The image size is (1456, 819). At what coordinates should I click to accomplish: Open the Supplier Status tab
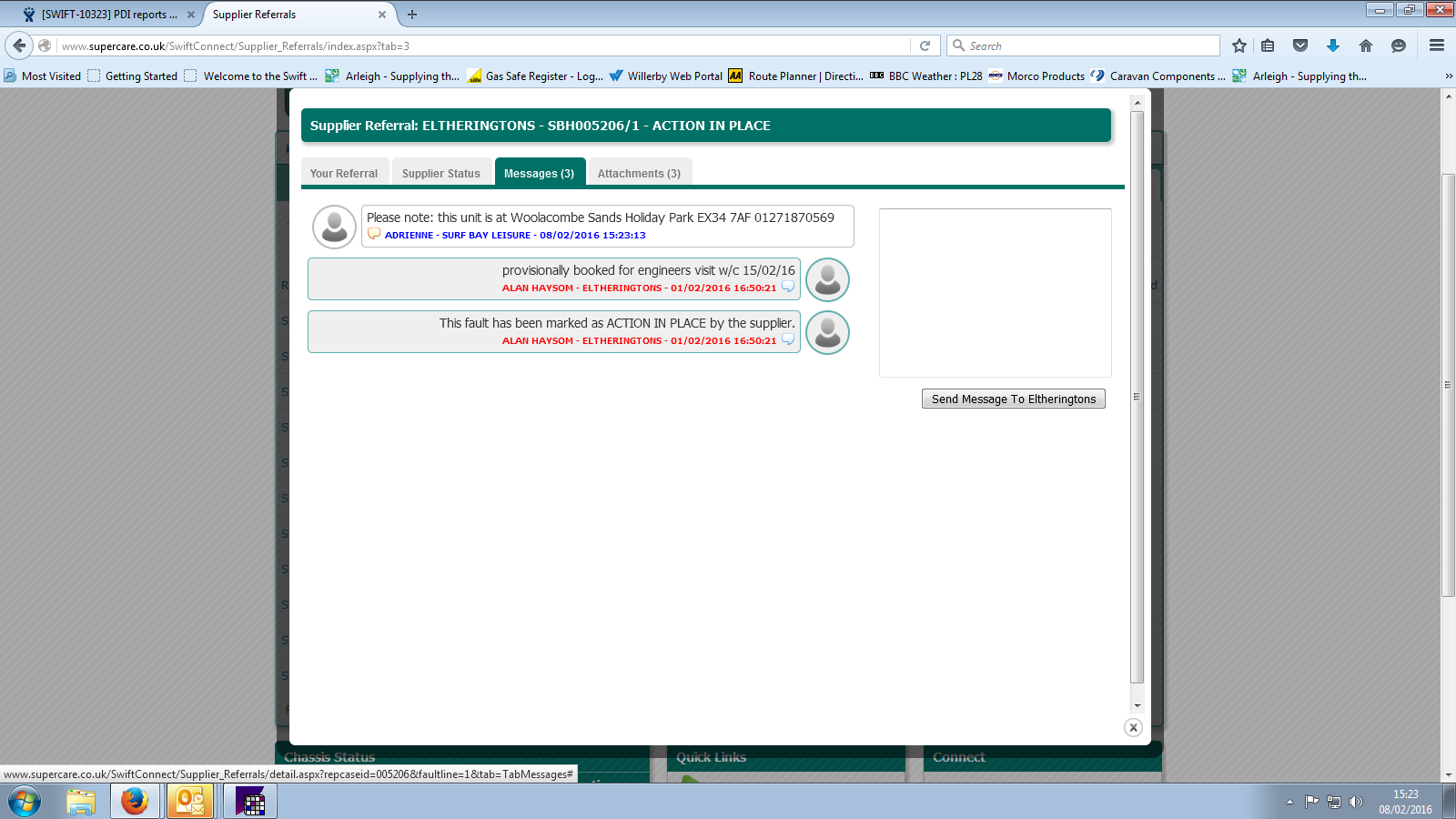441,173
